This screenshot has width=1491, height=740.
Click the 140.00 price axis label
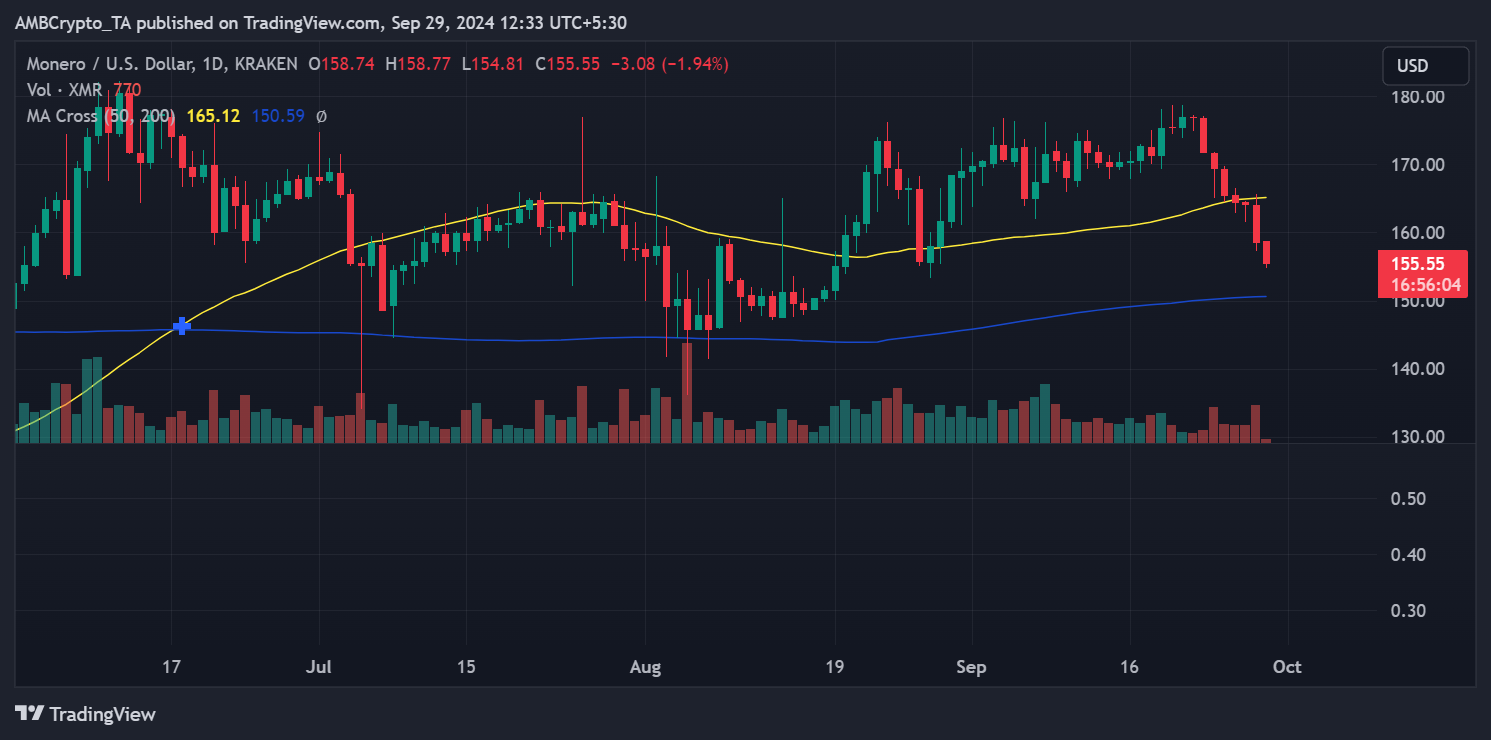[x=1420, y=369]
